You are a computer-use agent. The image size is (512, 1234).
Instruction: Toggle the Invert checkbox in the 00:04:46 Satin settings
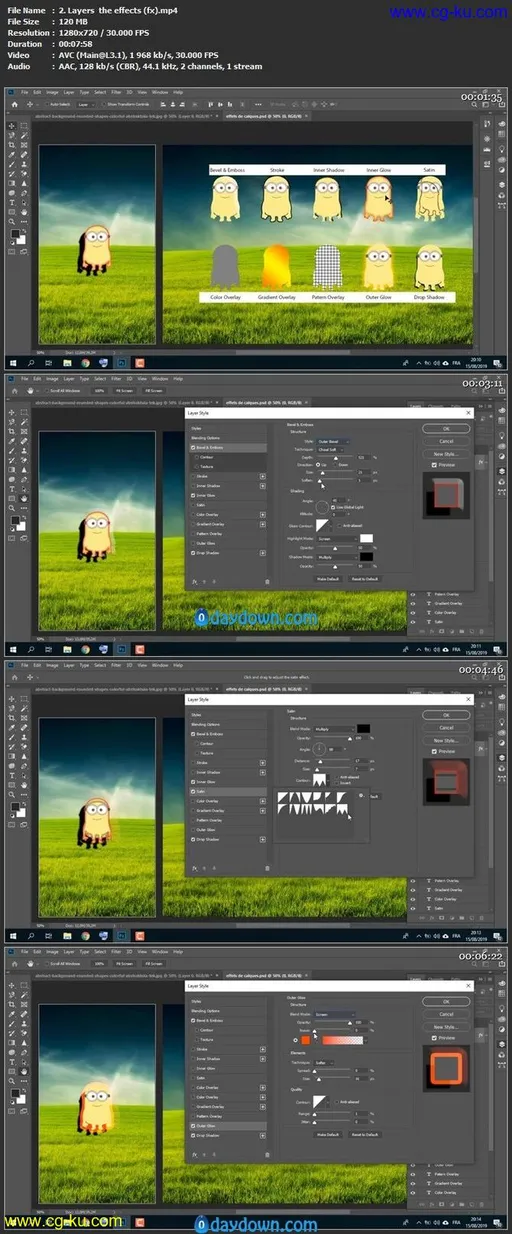[338, 781]
